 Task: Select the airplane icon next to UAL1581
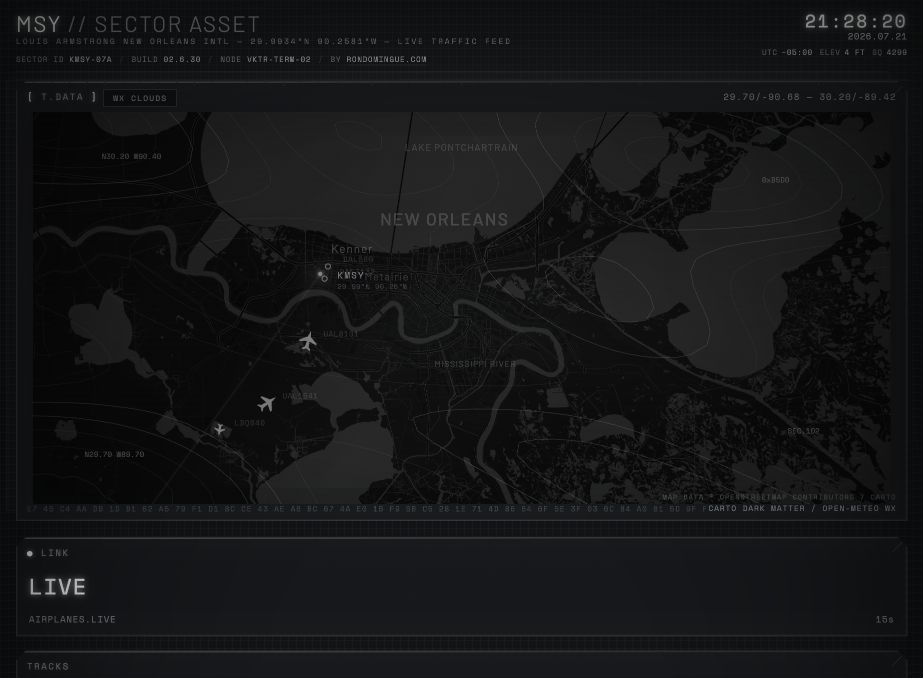click(x=266, y=404)
